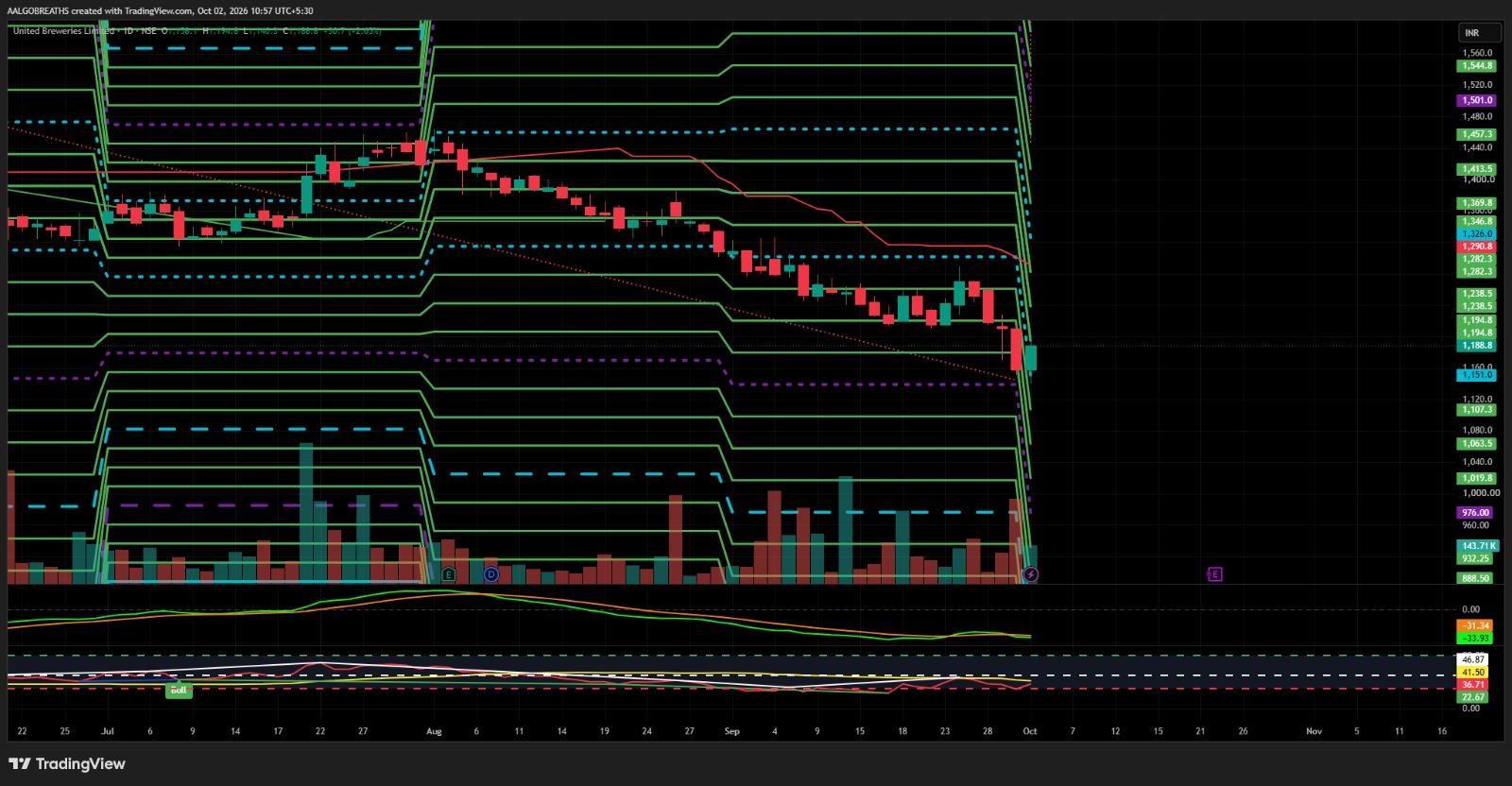Click the 1,544.8 green price label

[1476, 66]
